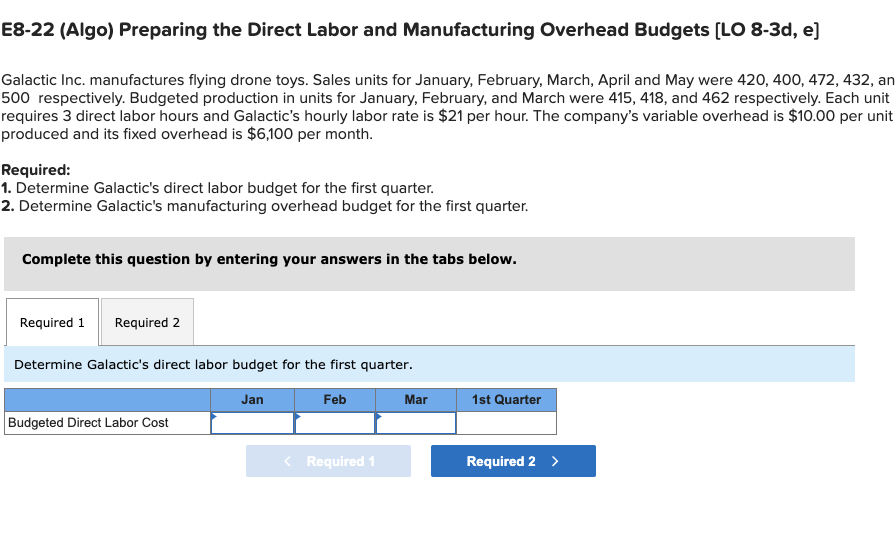Screen dimensions: 895x550
Task: Select the Jan direct labor cost field
Action: pos(252,423)
